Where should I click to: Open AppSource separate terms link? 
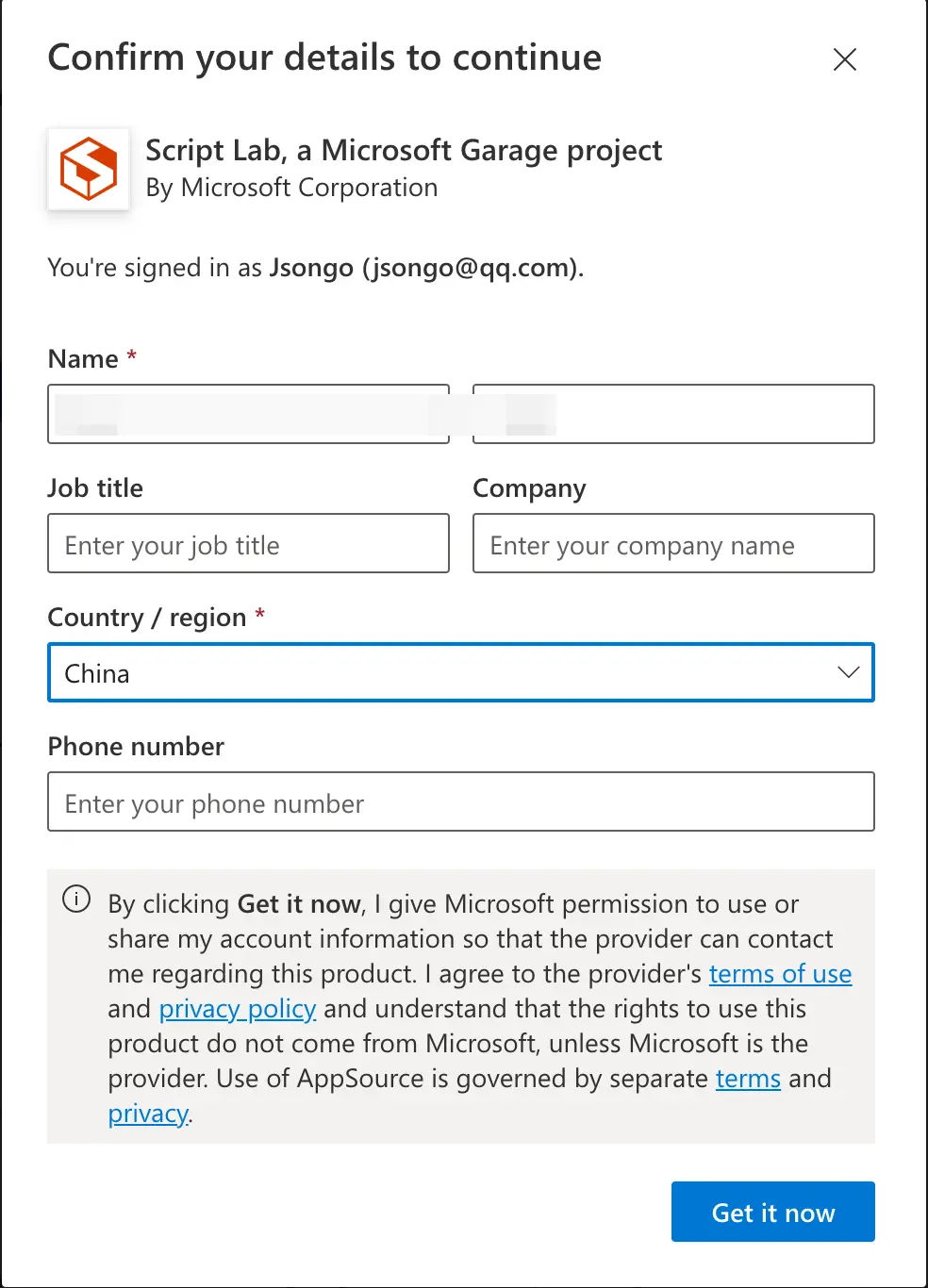(x=748, y=1079)
